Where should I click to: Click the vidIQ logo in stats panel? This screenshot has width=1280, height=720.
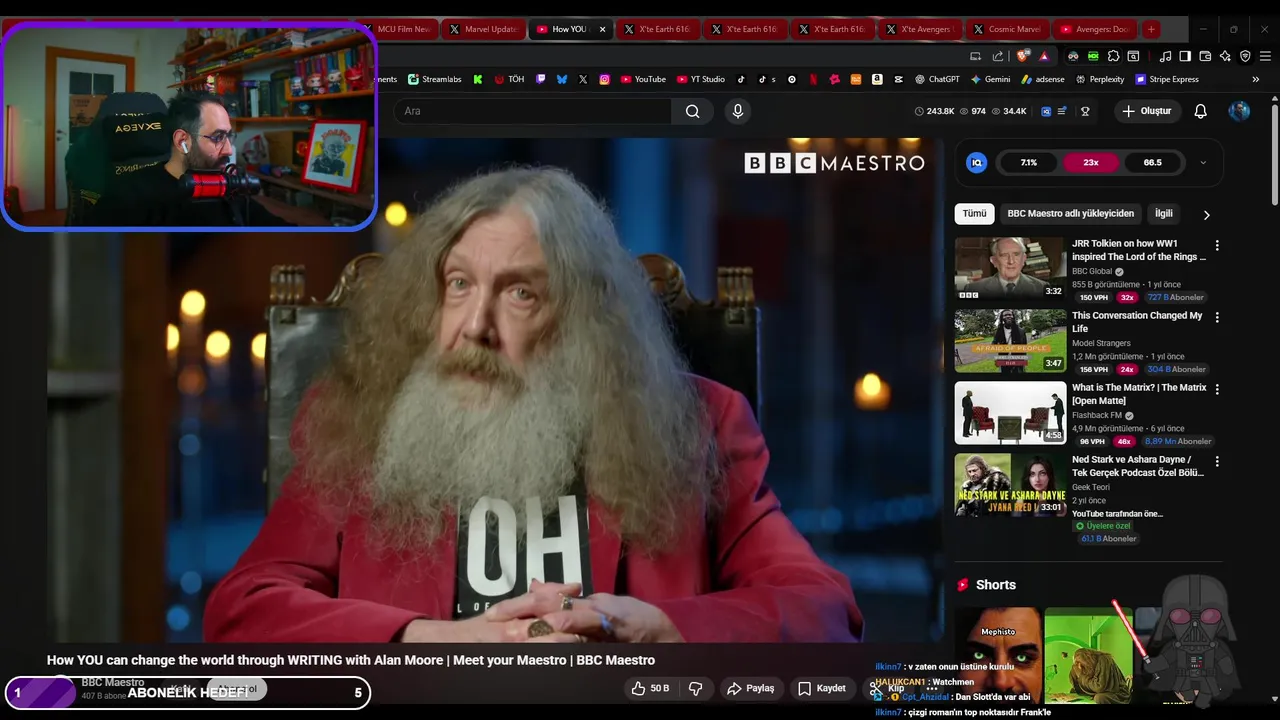[x=977, y=162]
